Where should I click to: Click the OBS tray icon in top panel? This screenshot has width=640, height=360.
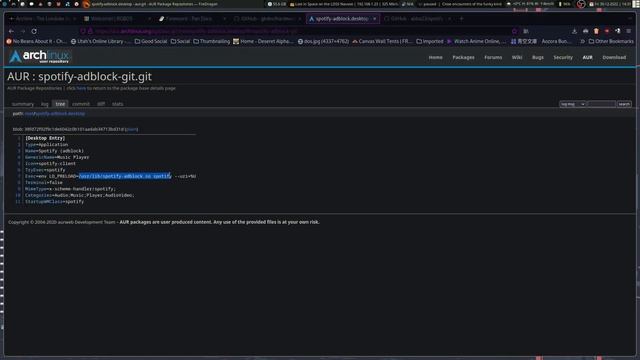[580, 4]
